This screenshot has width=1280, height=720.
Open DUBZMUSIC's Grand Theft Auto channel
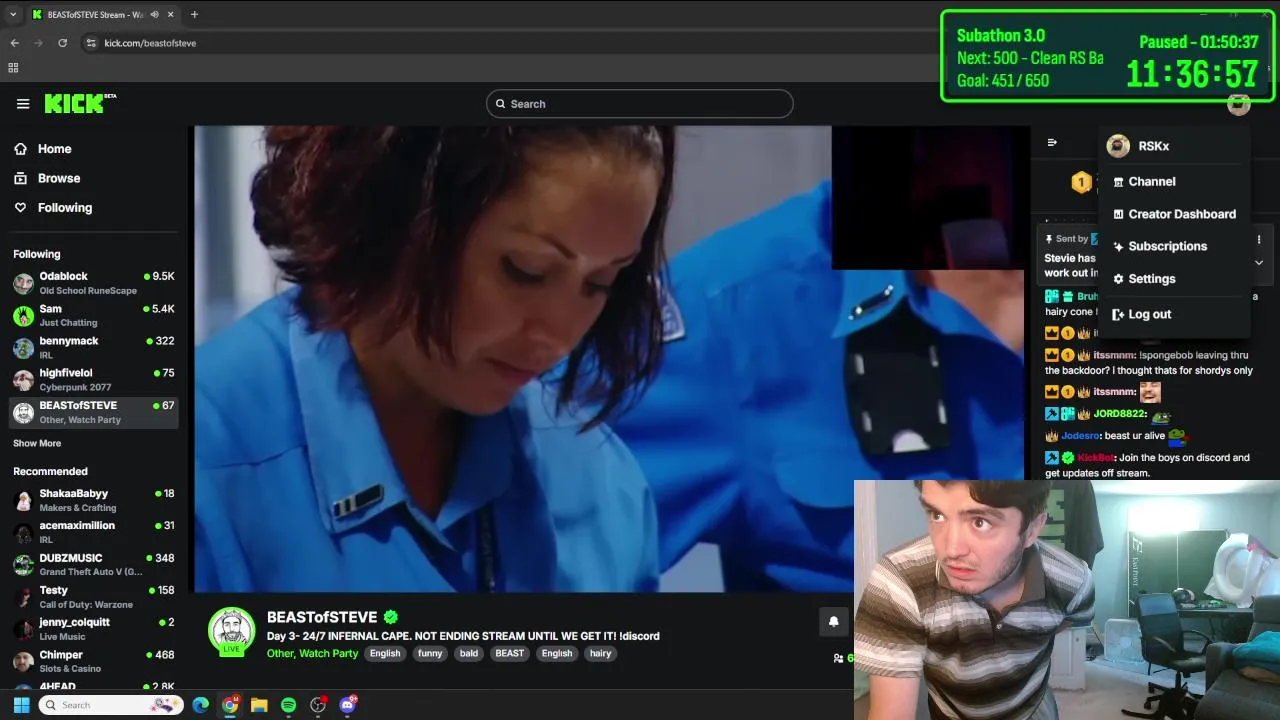[x=94, y=564]
